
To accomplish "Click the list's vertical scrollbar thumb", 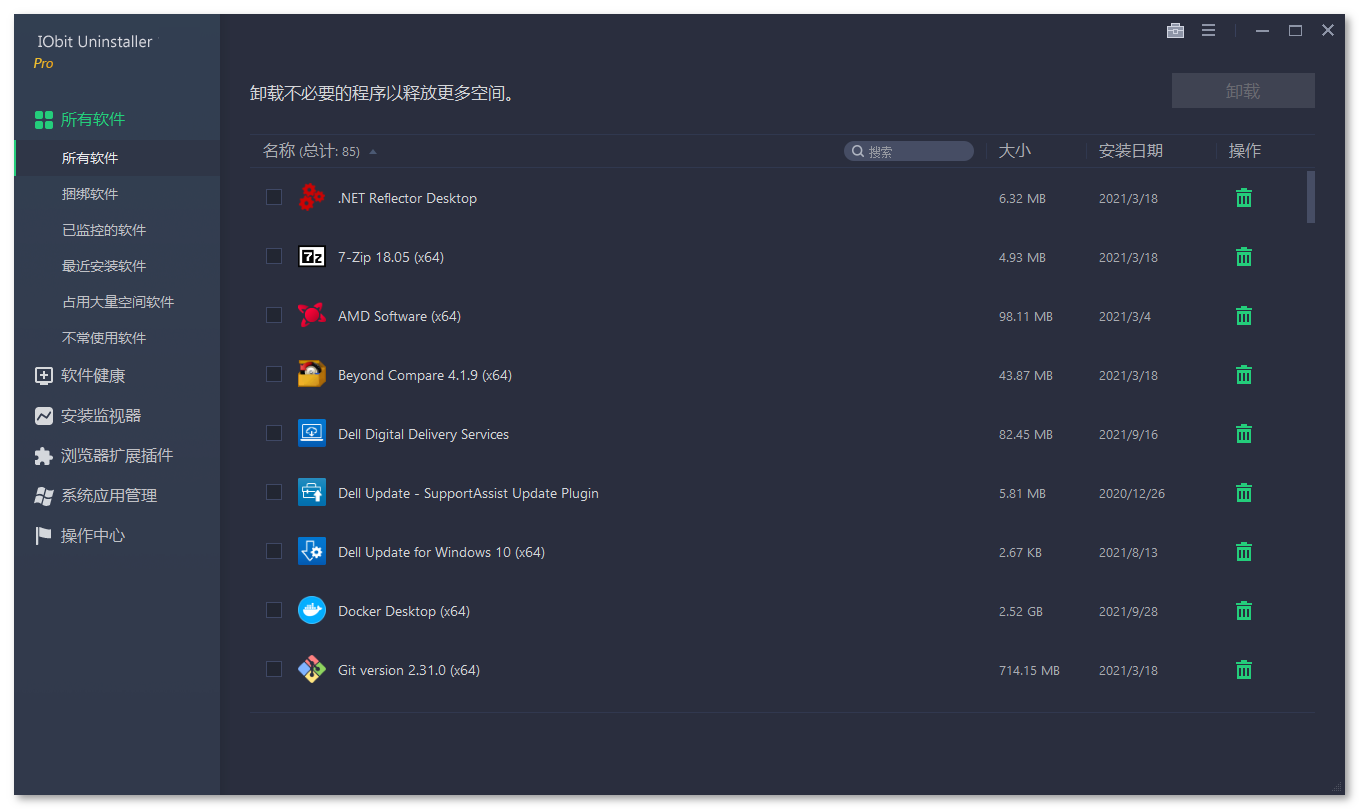I will click(x=1311, y=197).
